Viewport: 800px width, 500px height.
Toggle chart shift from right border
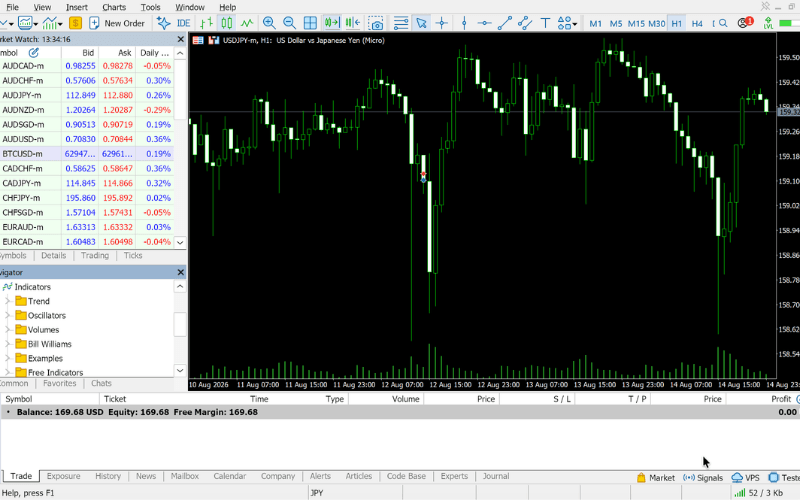pos(353,23)
